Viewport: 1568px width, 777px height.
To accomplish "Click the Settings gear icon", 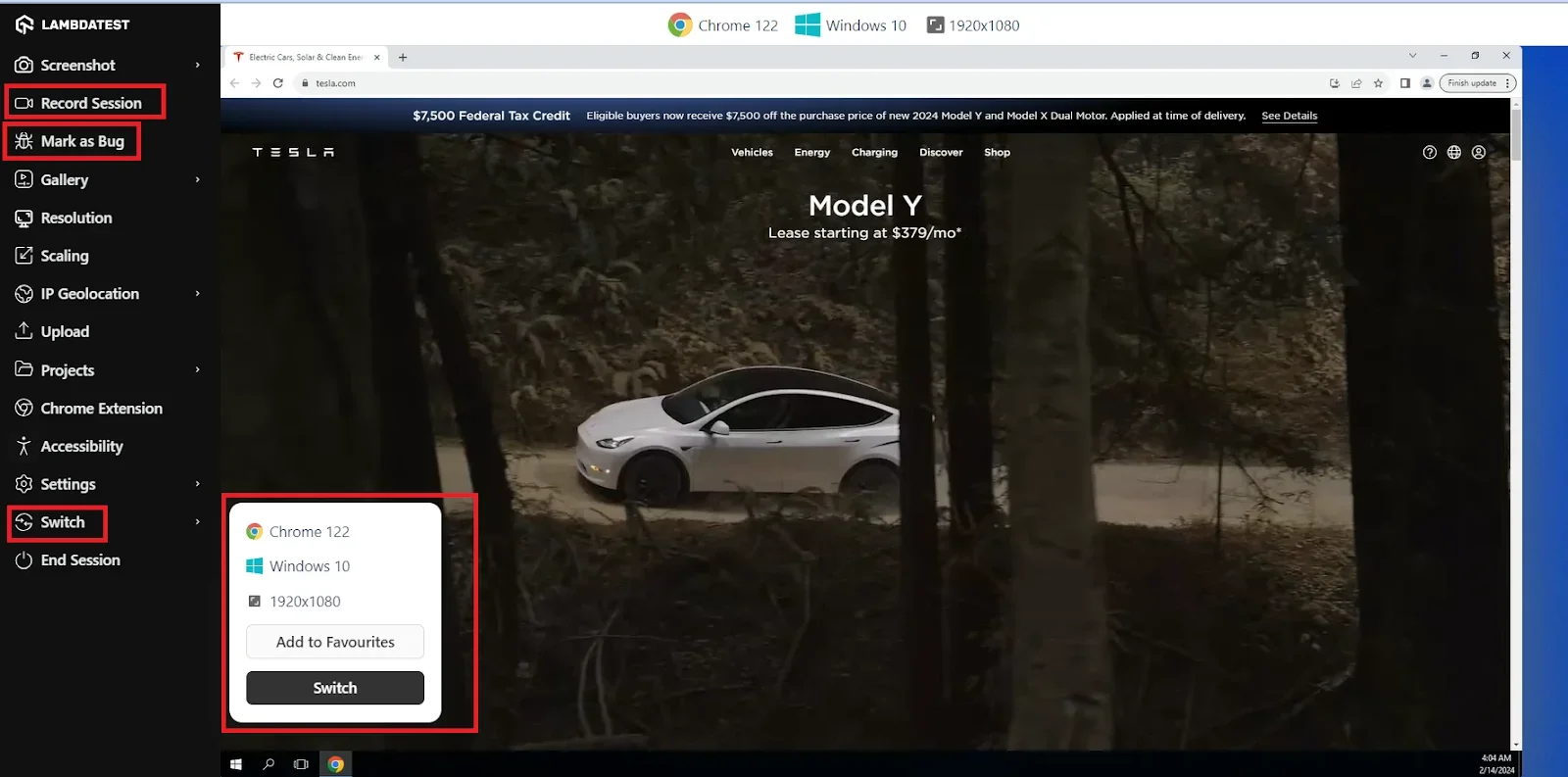I will [24, 484].
